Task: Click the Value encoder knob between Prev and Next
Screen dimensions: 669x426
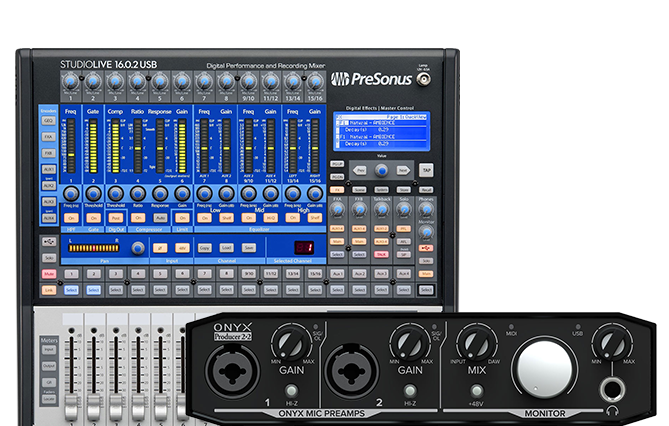Action: coord(381,171)
